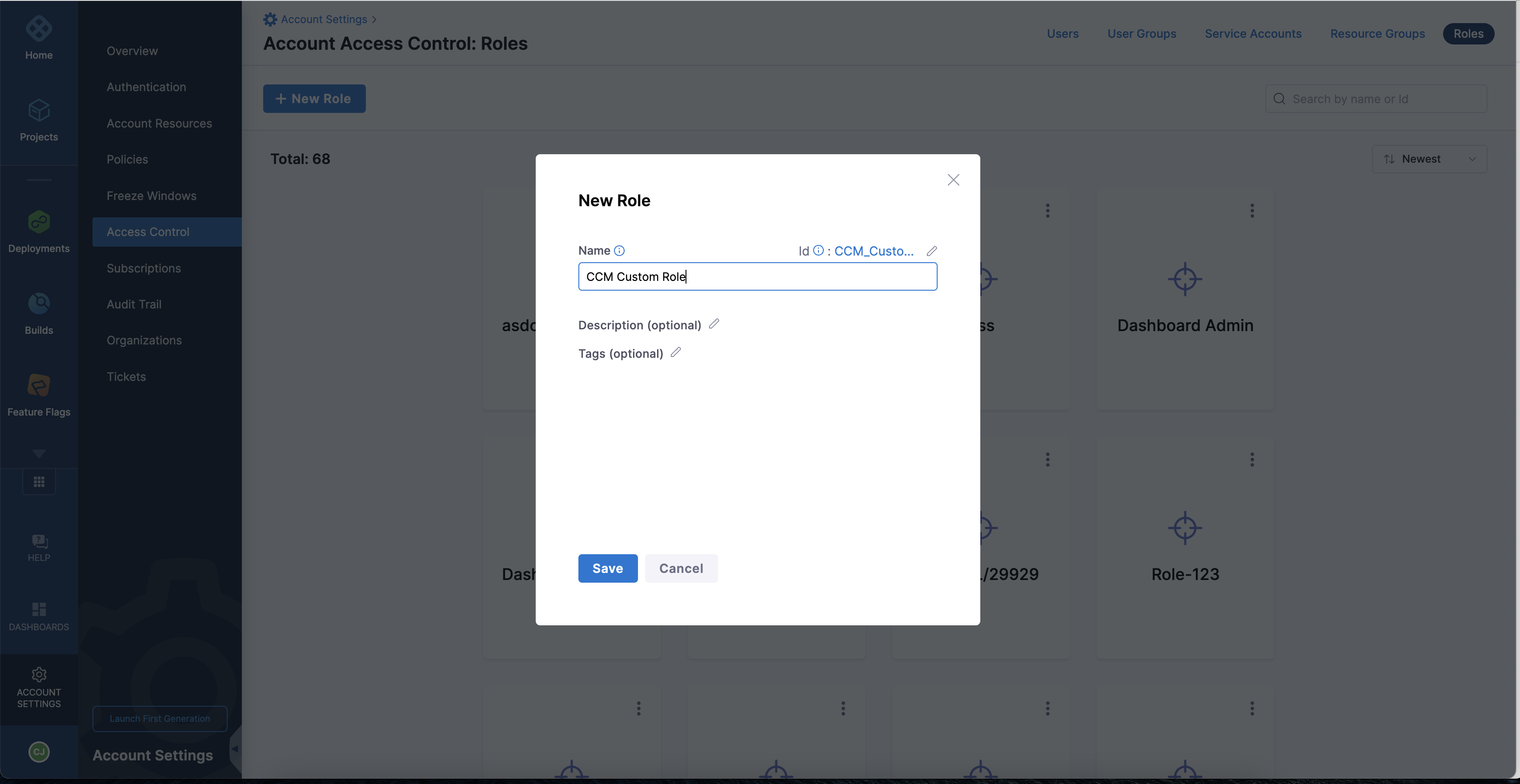Click the Name info icon

click(x=619, y=250)
